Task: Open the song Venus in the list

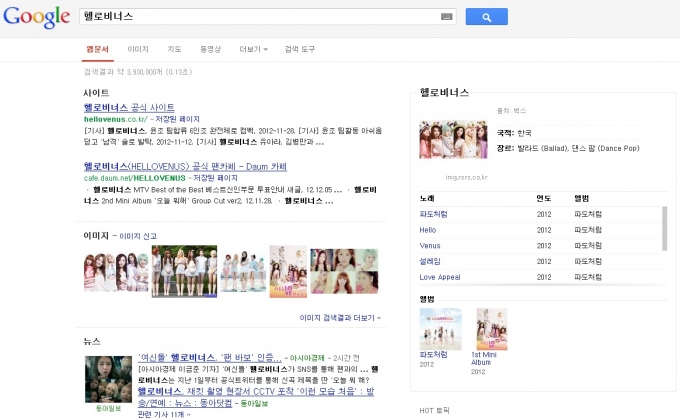Action: click(x=430, y=246)
